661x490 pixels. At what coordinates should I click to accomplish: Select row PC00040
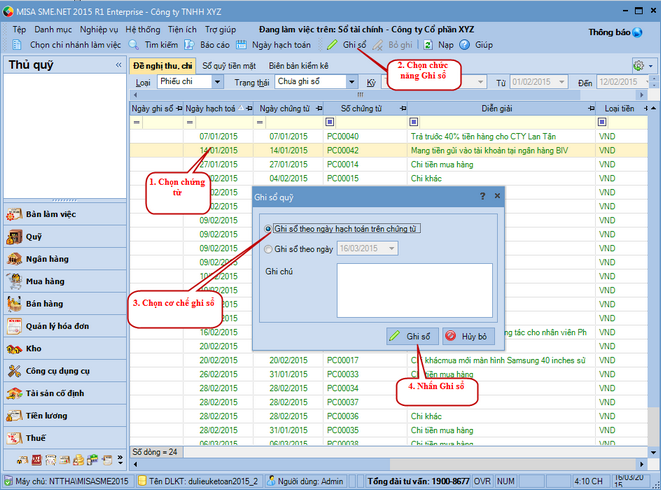tap(389, 136)
